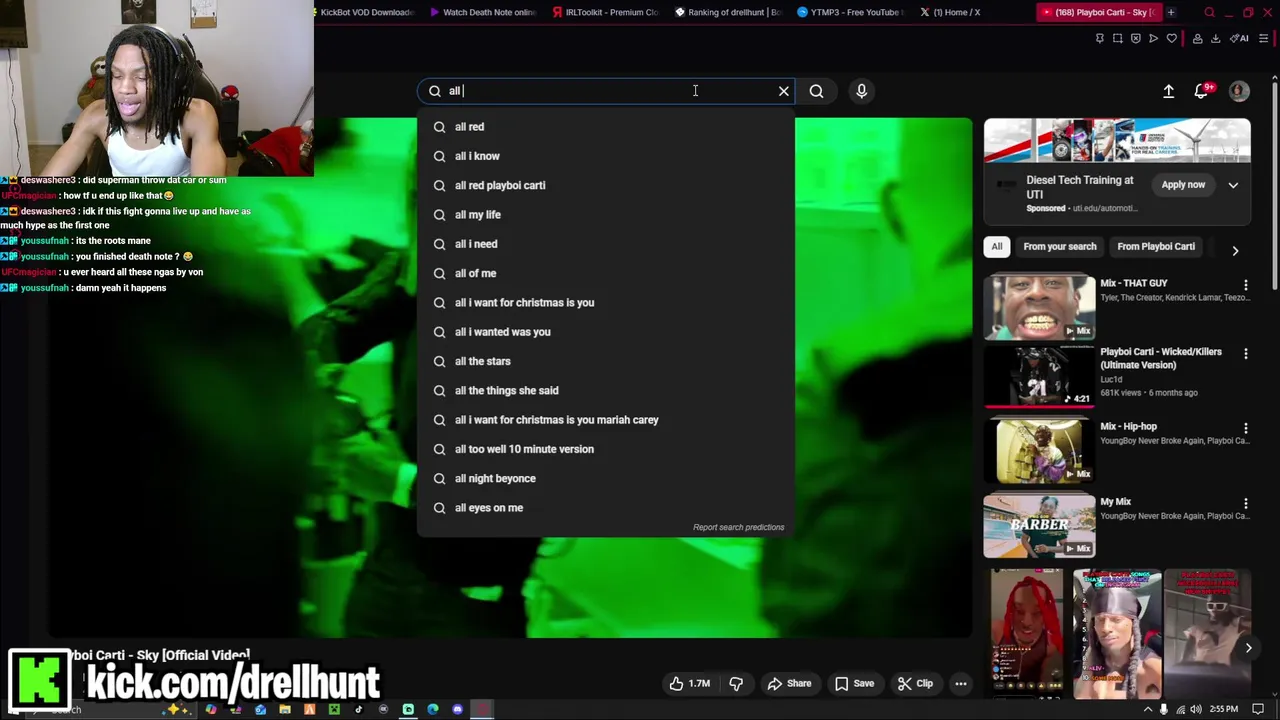Image resolution: width=1280 pixels, height=720 pixels.
Task: Switch to Watch Death Note online tab
Action: [x=483, y=12]
